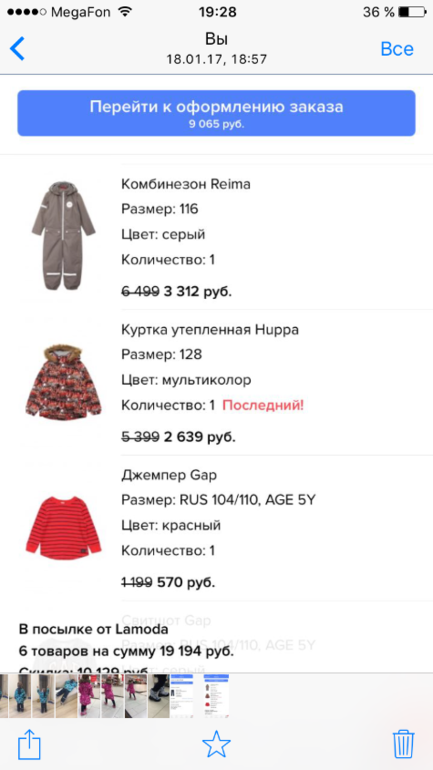Image resolution: width=433 pixels, height=770 pixels.
Task: Tap the 'Последний!' label
Action: click(x=263, y=406)
